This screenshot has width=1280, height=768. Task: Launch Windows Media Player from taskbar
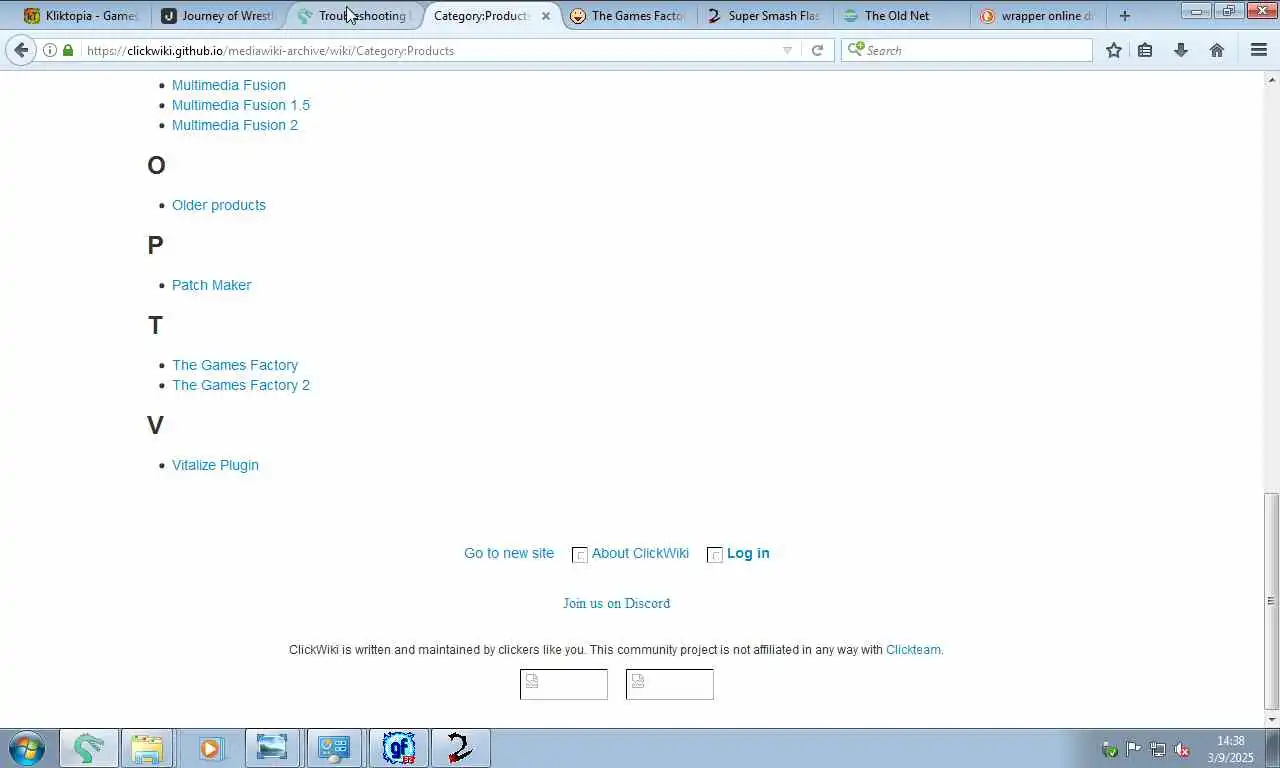[210, 748]
